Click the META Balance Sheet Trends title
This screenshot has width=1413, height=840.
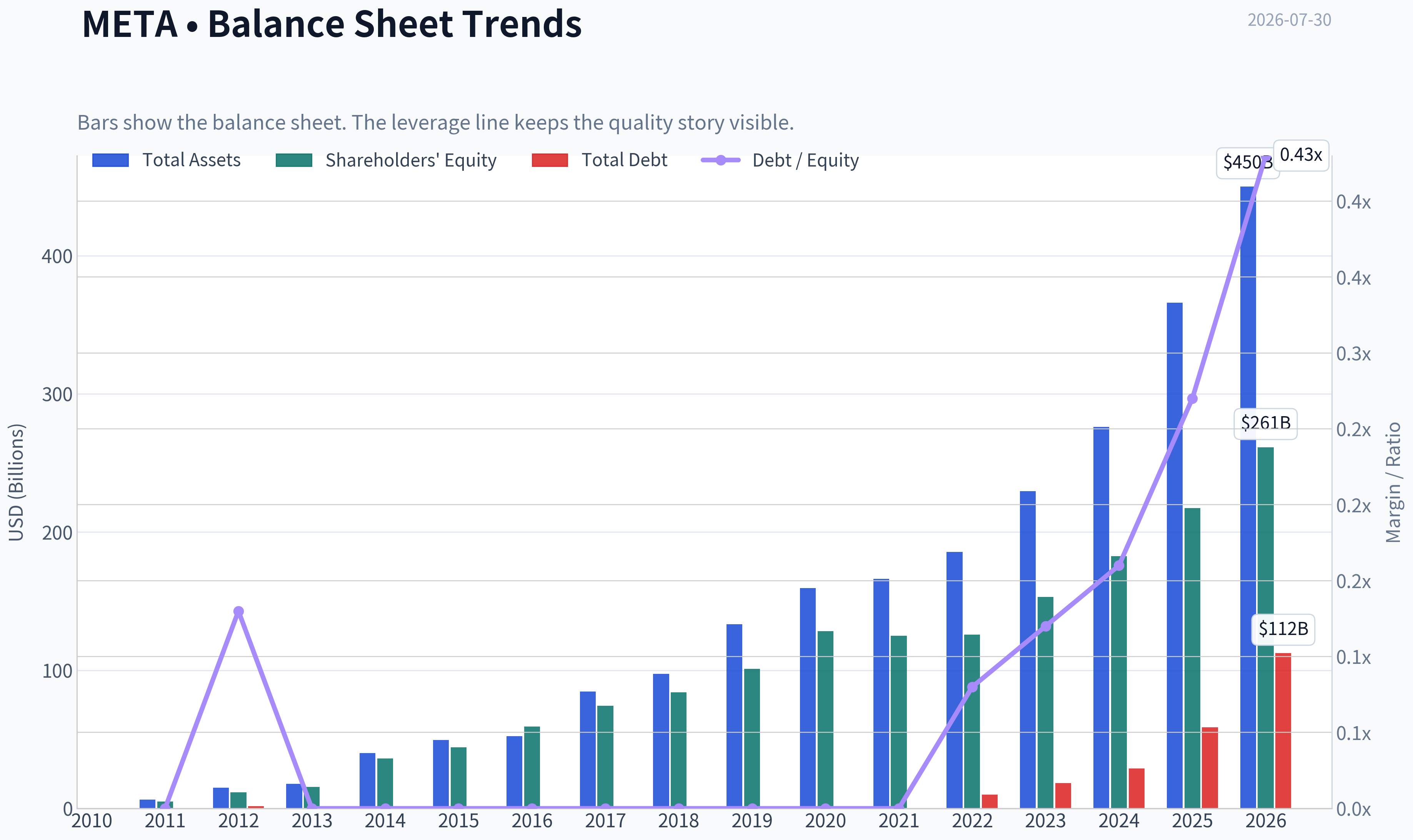[332, 24]
